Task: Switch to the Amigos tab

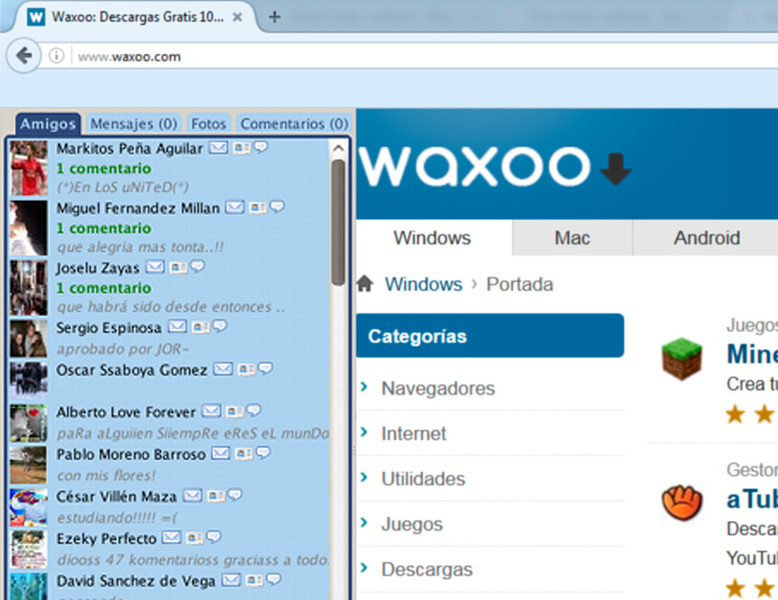Action: [x=48, y=124]
